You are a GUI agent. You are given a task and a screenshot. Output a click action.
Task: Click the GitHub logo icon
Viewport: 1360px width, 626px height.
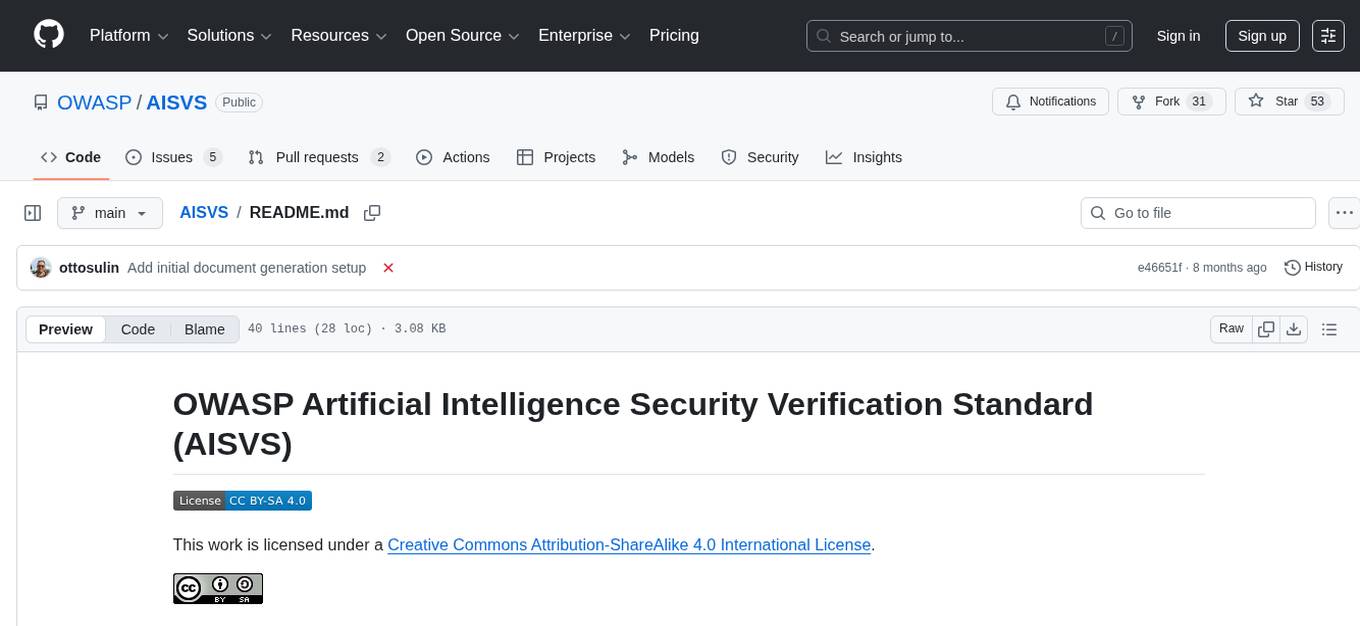pos(49,35)
